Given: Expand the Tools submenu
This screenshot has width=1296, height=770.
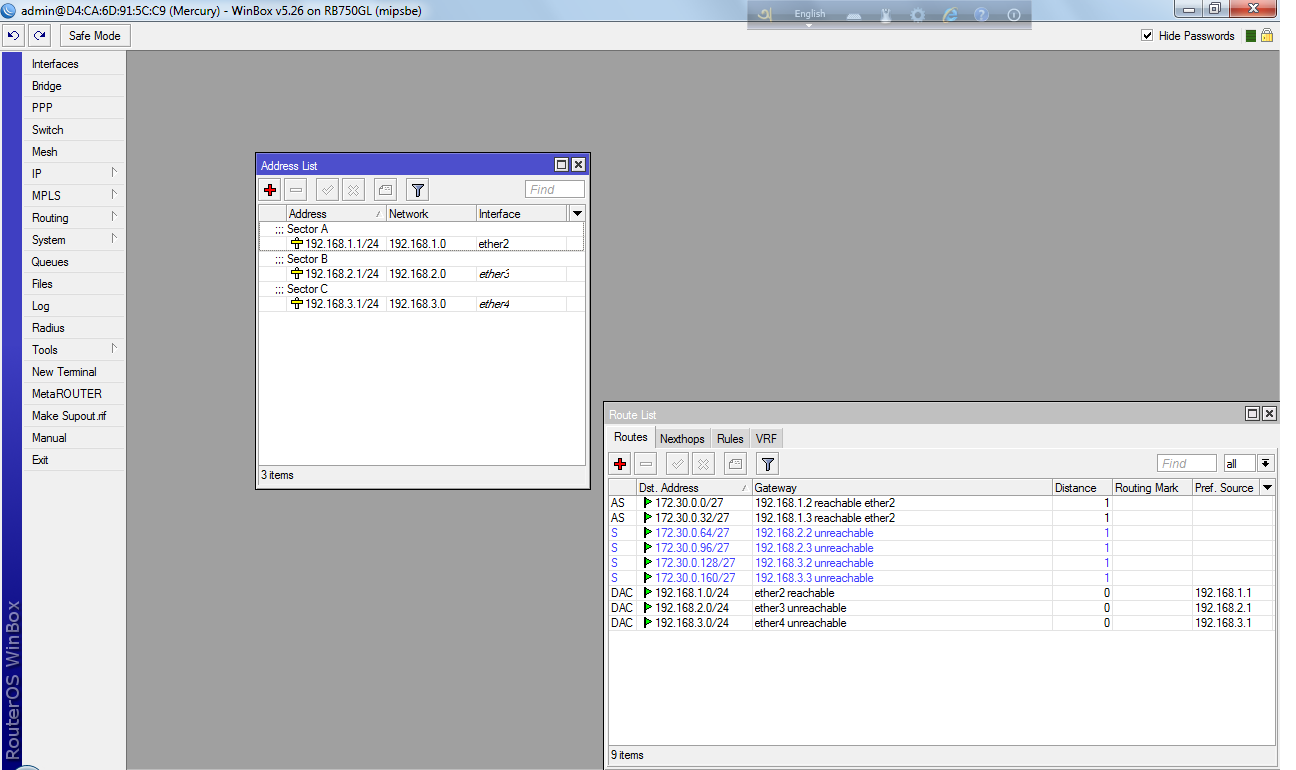Looking at the screenshot, I should (x=75, y=350).
